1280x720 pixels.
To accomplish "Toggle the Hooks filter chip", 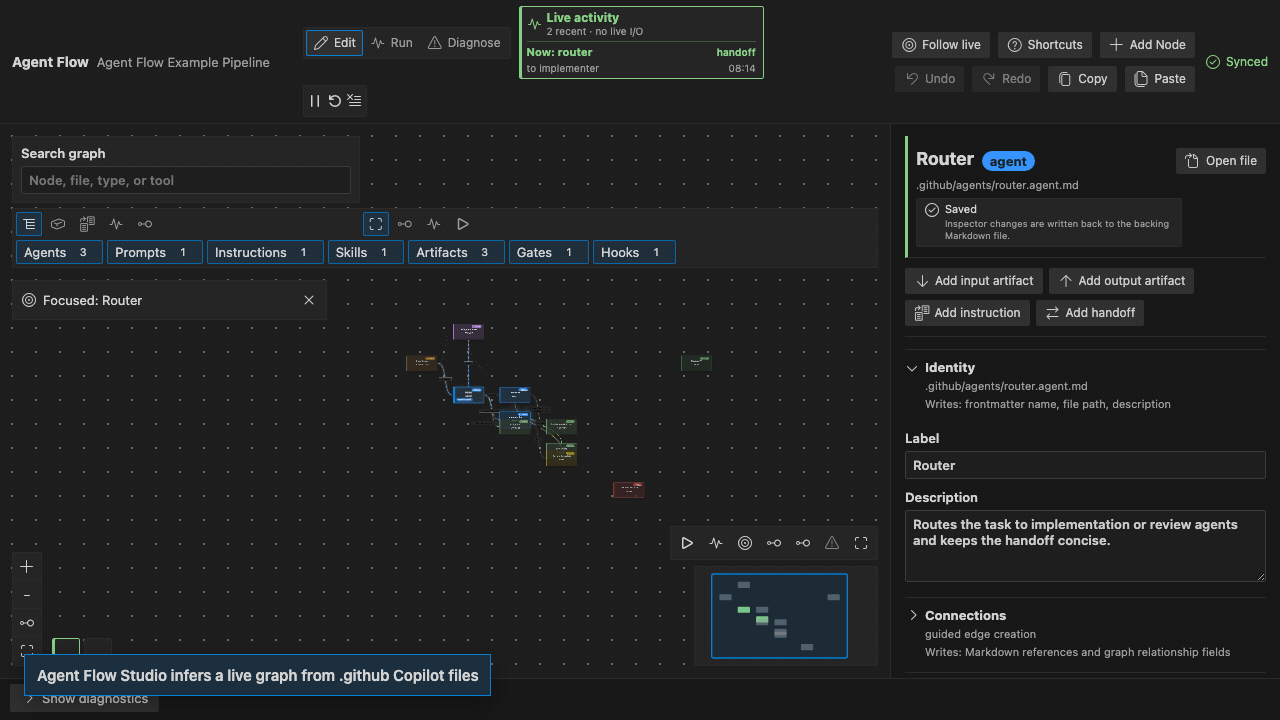I will tap(634, 252).
